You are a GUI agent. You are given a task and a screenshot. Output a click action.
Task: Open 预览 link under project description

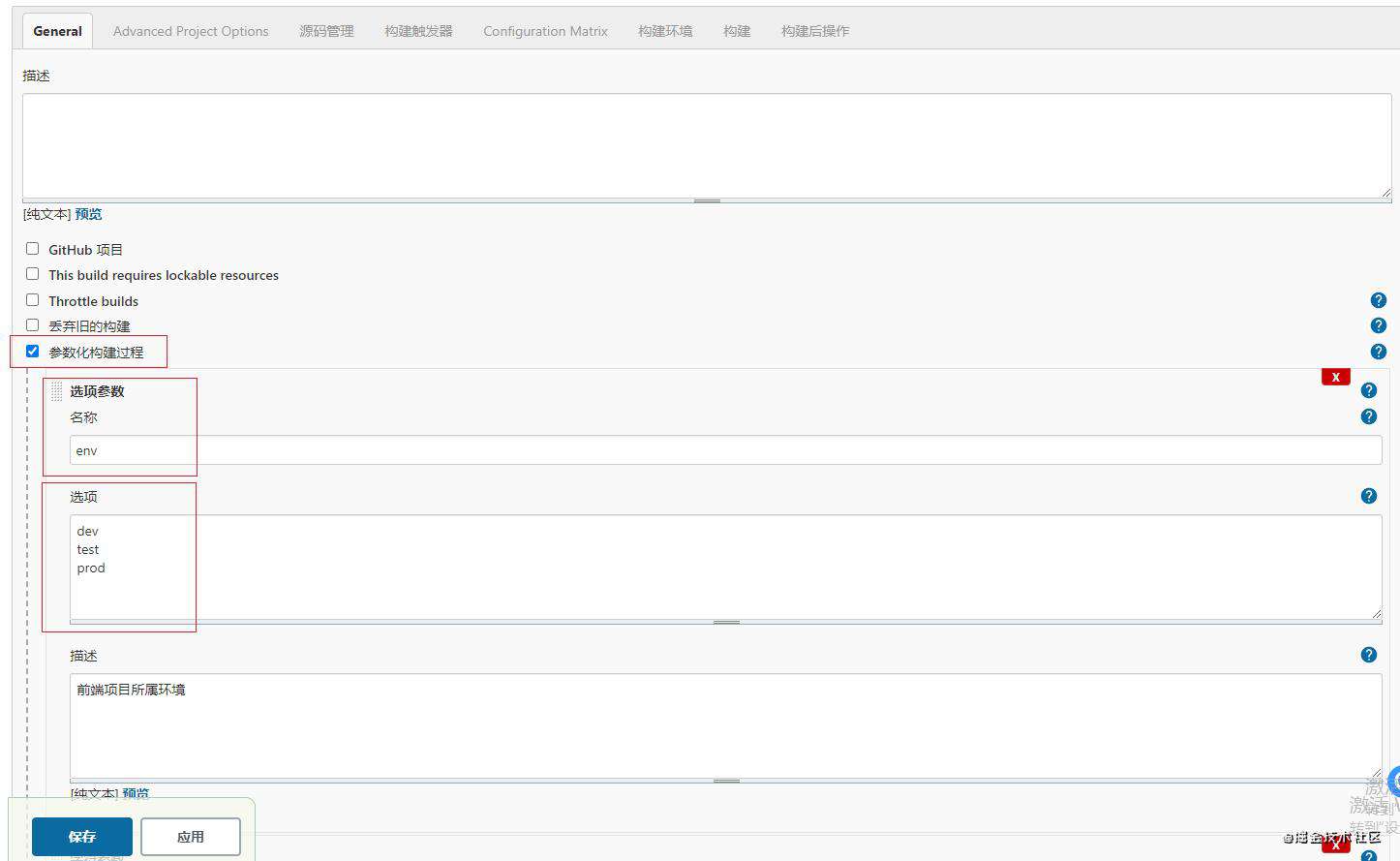click(x=88, y=214)
